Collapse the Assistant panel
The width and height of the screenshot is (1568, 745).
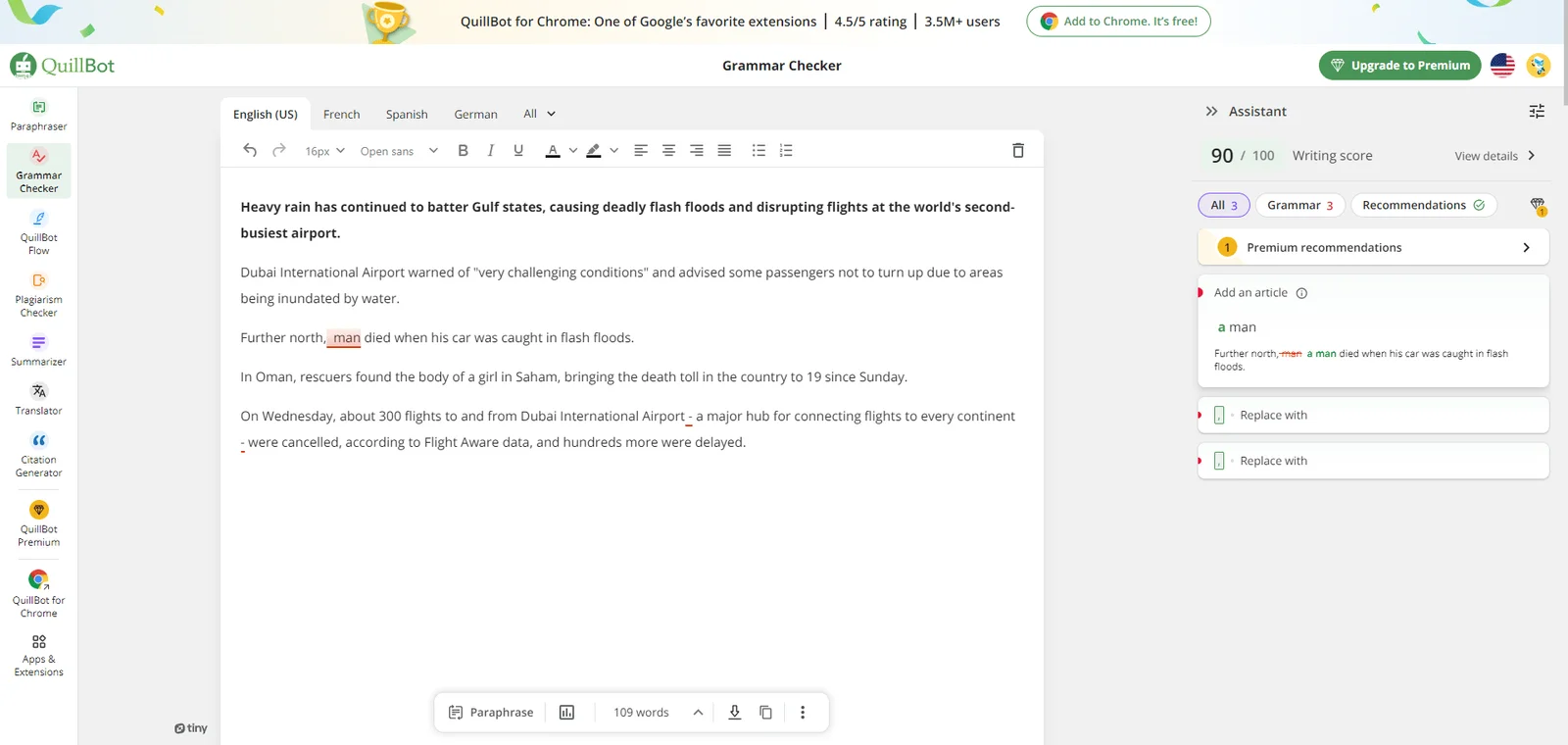tap(1211, 112)
